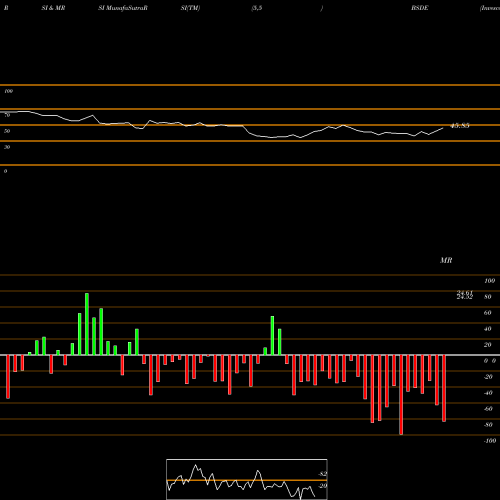
Task: Click the '-60' label on the MR axis
Action: point(488,409)
